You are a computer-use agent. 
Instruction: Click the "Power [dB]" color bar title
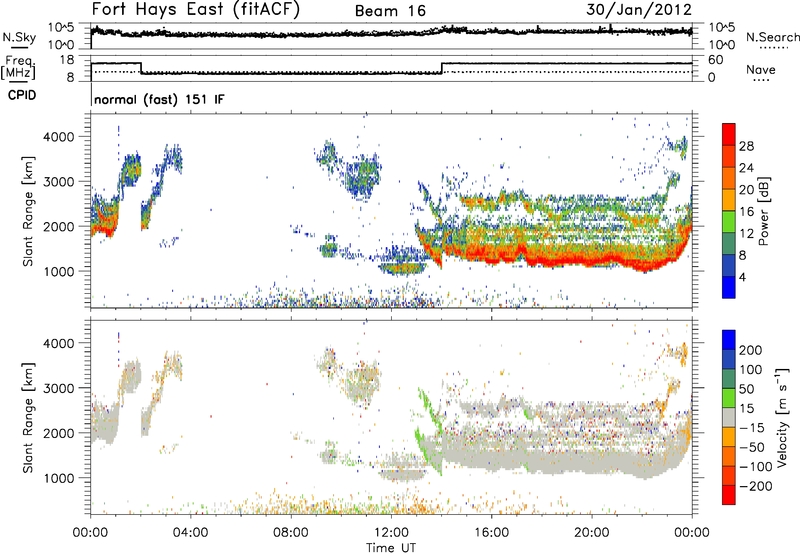[764, 211]
